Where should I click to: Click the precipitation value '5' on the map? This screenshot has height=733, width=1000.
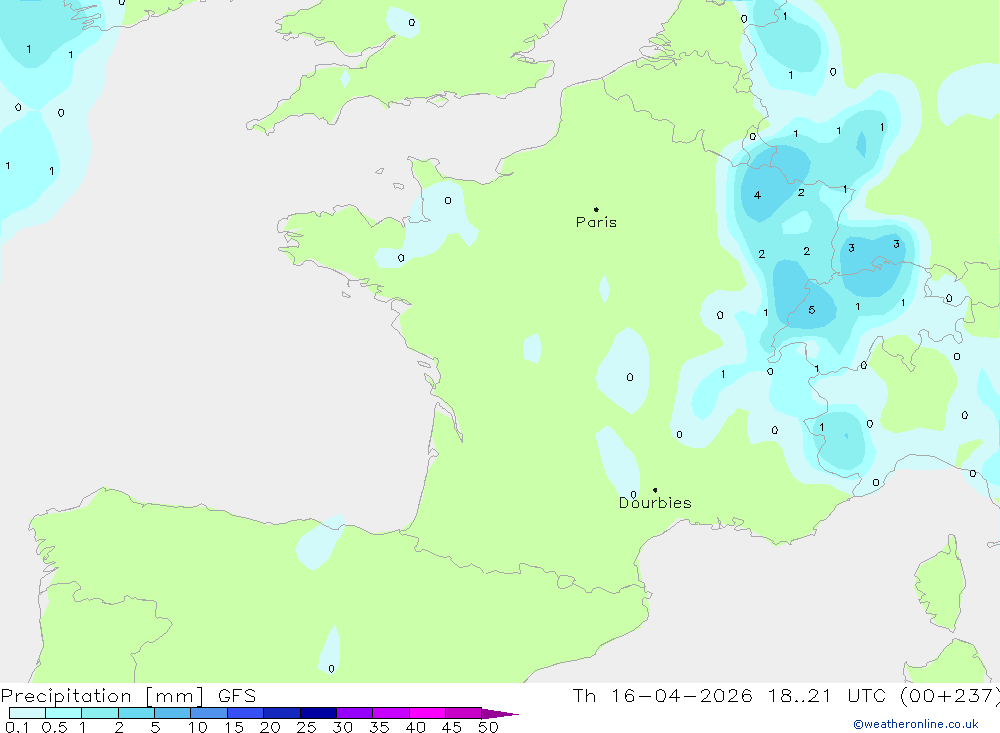811,310
